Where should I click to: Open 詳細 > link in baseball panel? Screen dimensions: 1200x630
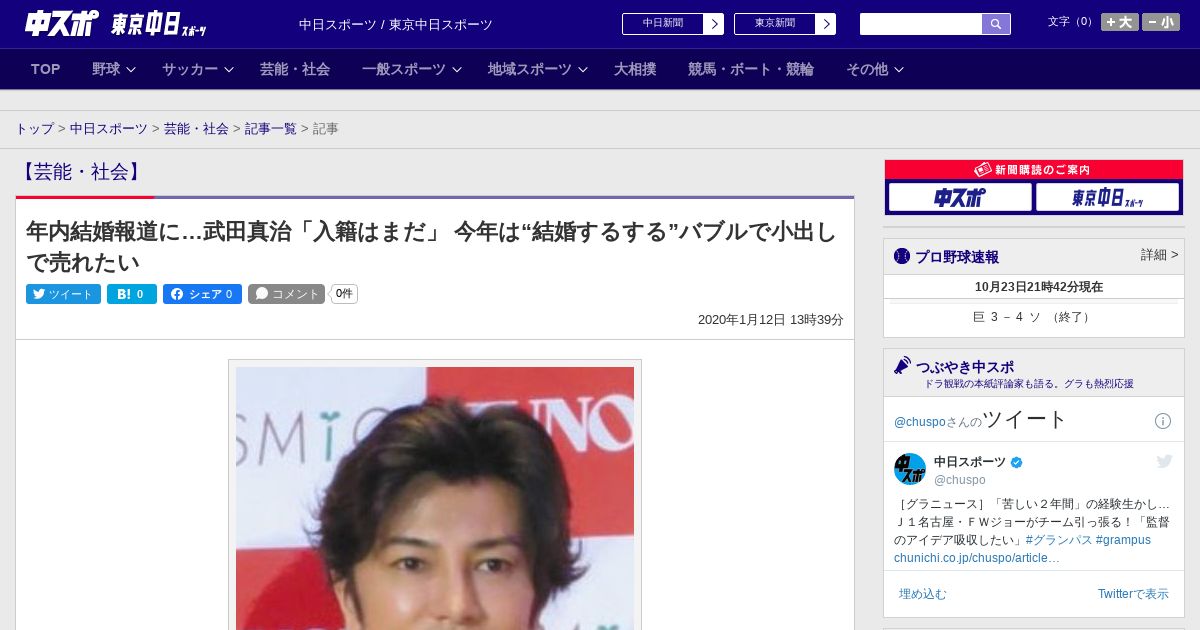pos(1160,255)
